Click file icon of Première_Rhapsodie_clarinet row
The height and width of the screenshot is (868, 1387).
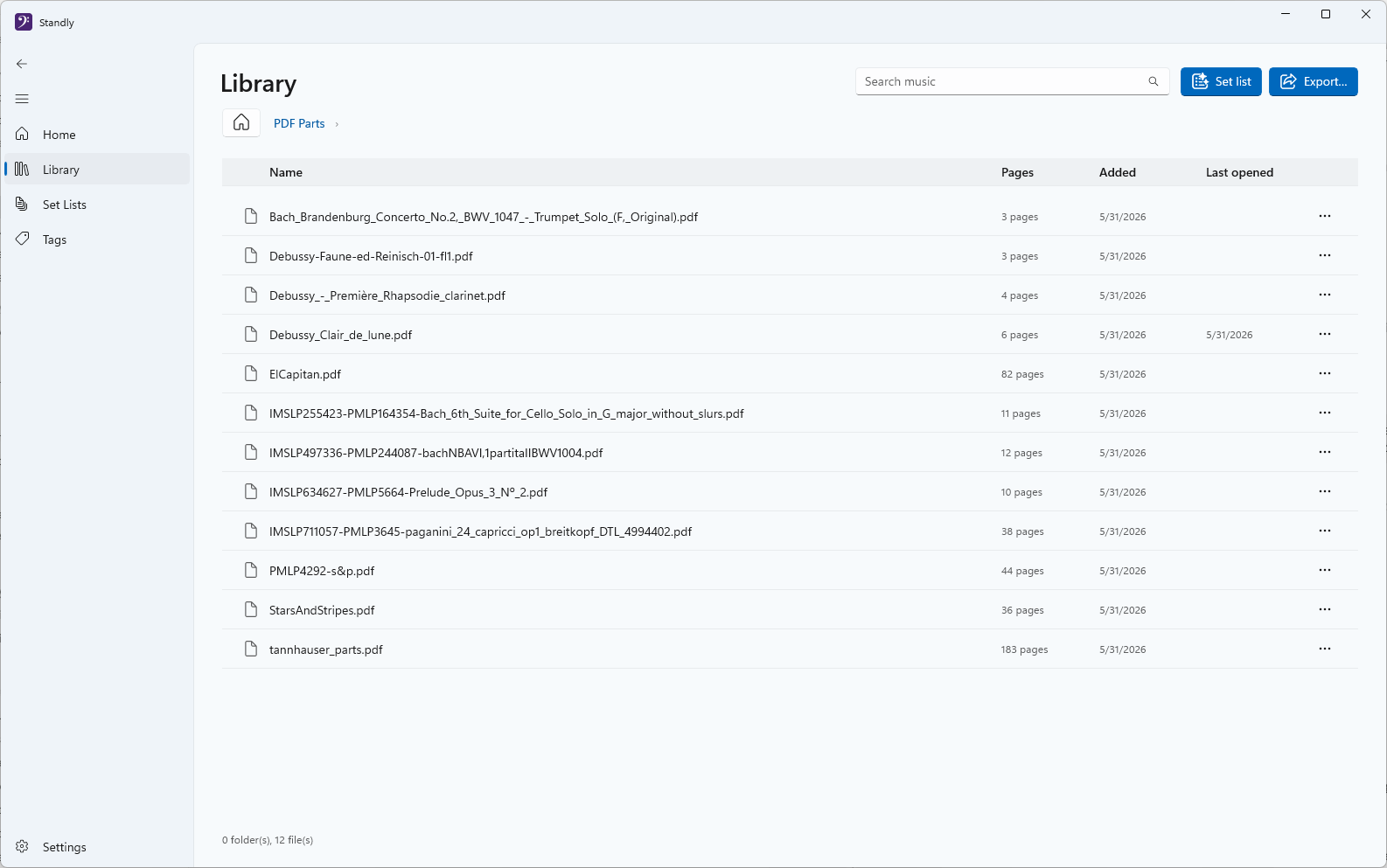(251, 295)
